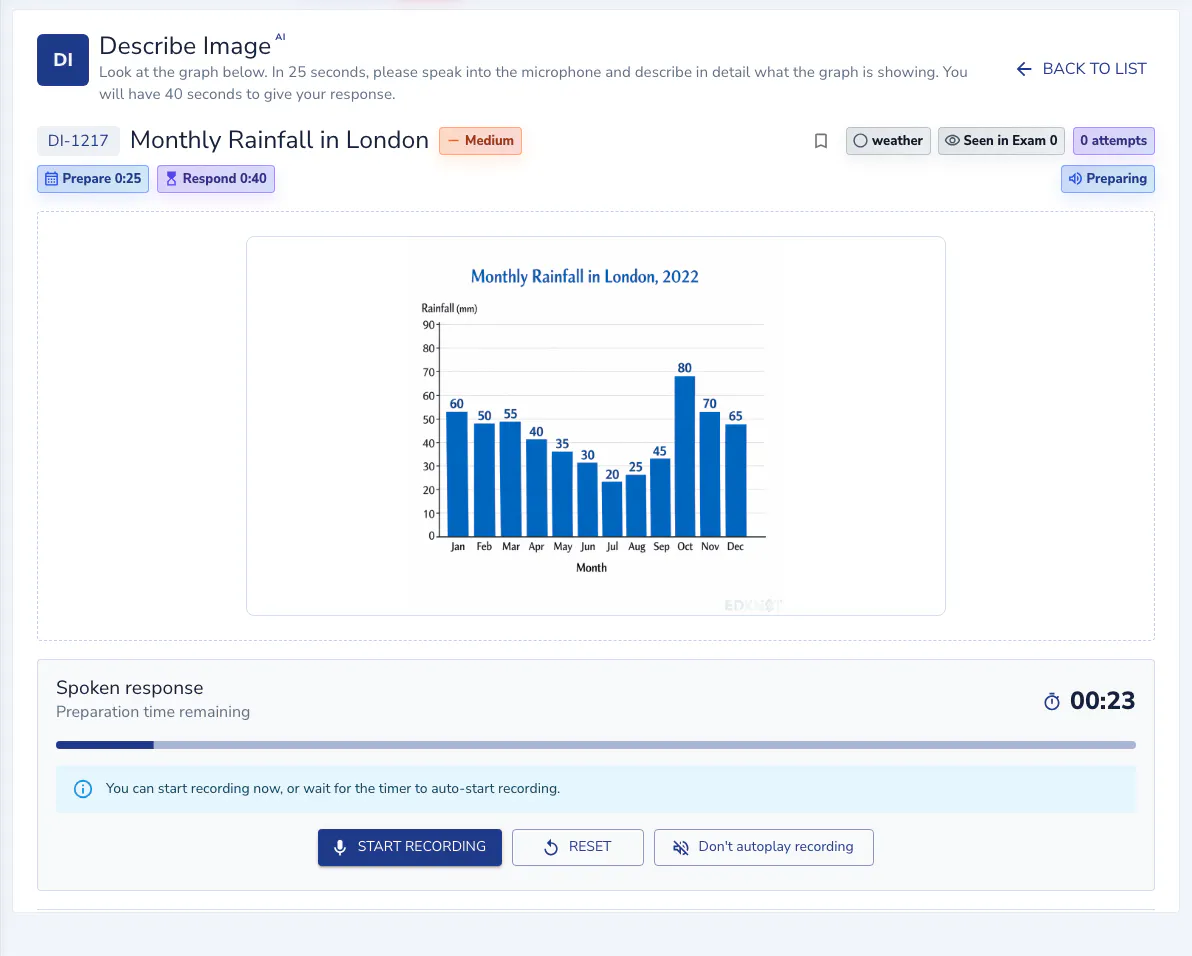Click the DI logo badge
Screen dimensions: 1192x956
(63, 60)
